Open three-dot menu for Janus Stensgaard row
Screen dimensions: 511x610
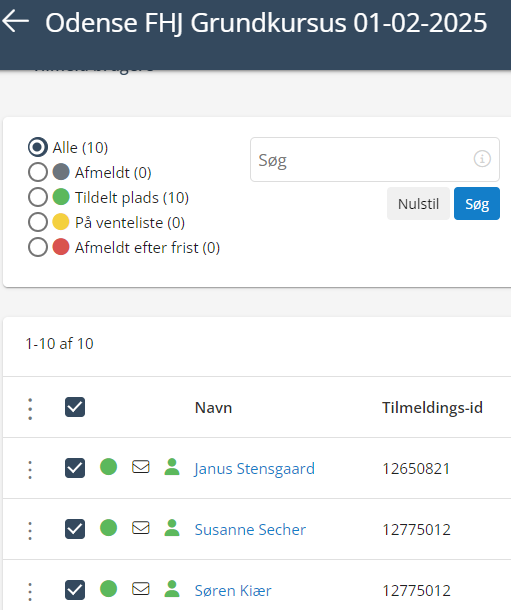(x=30, y=470)
